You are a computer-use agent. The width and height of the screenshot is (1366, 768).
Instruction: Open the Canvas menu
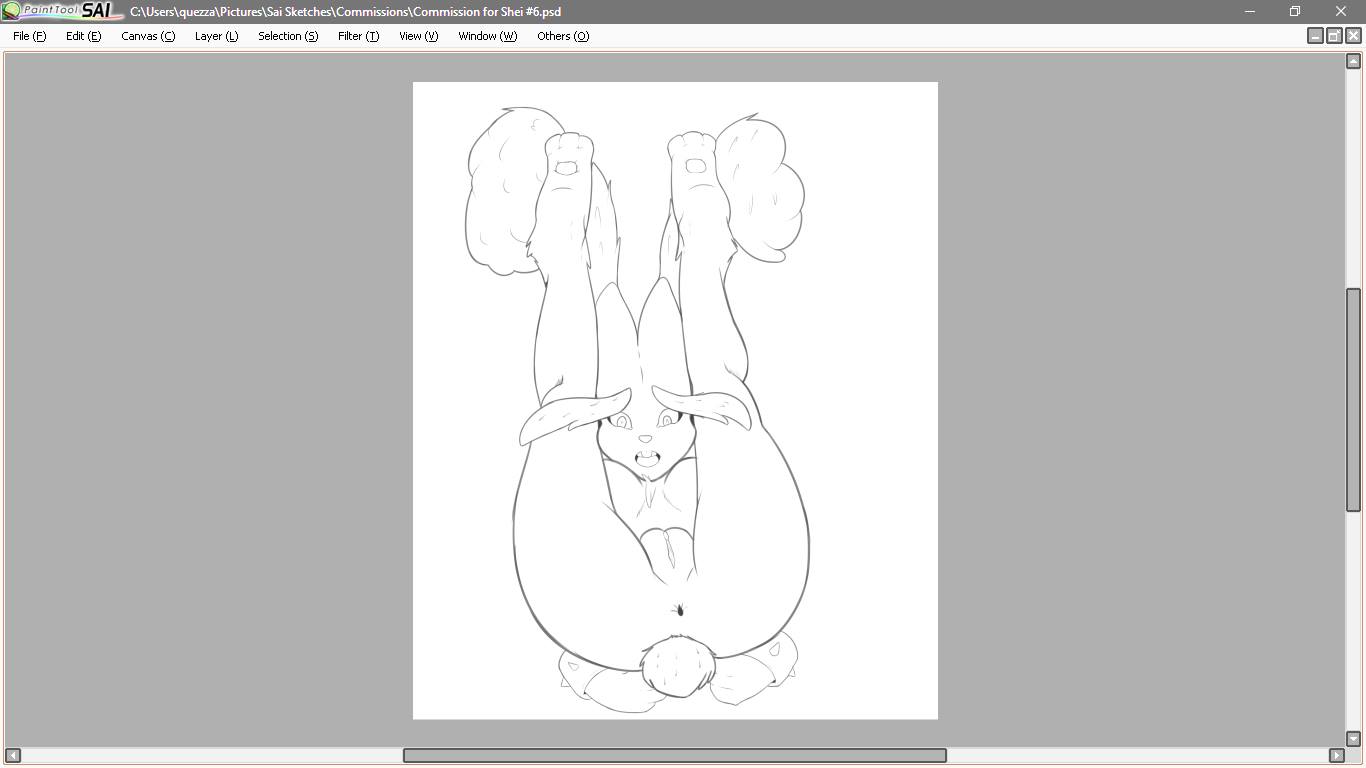point(147,36)
